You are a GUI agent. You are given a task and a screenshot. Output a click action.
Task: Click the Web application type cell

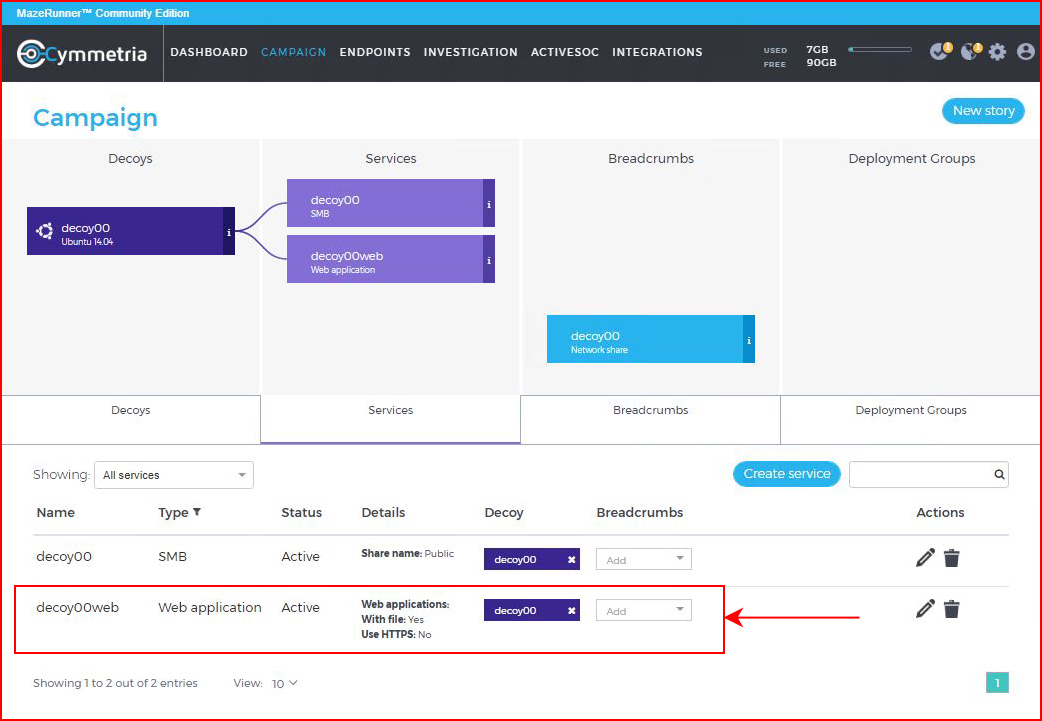point(210,607)
